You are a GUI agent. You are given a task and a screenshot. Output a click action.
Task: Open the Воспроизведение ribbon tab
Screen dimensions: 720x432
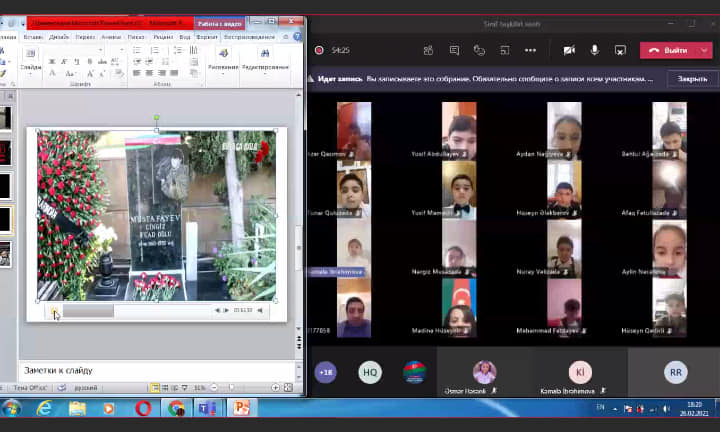tap(249, 37)
